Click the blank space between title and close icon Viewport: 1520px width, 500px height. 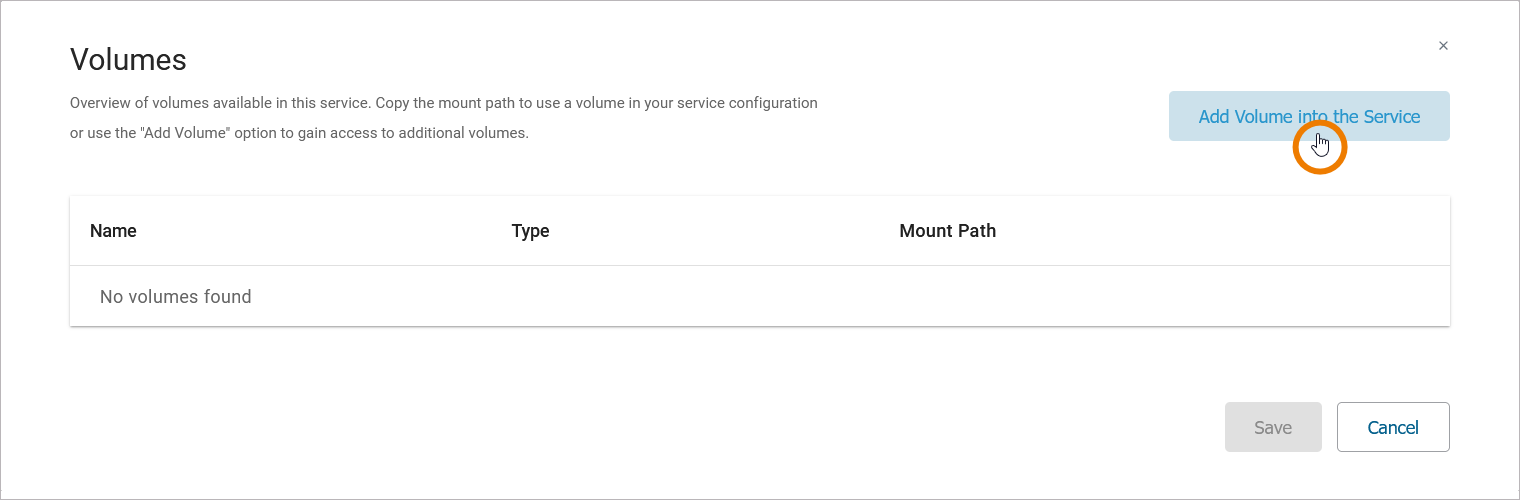pyautogui.click(x=800, y=55)
